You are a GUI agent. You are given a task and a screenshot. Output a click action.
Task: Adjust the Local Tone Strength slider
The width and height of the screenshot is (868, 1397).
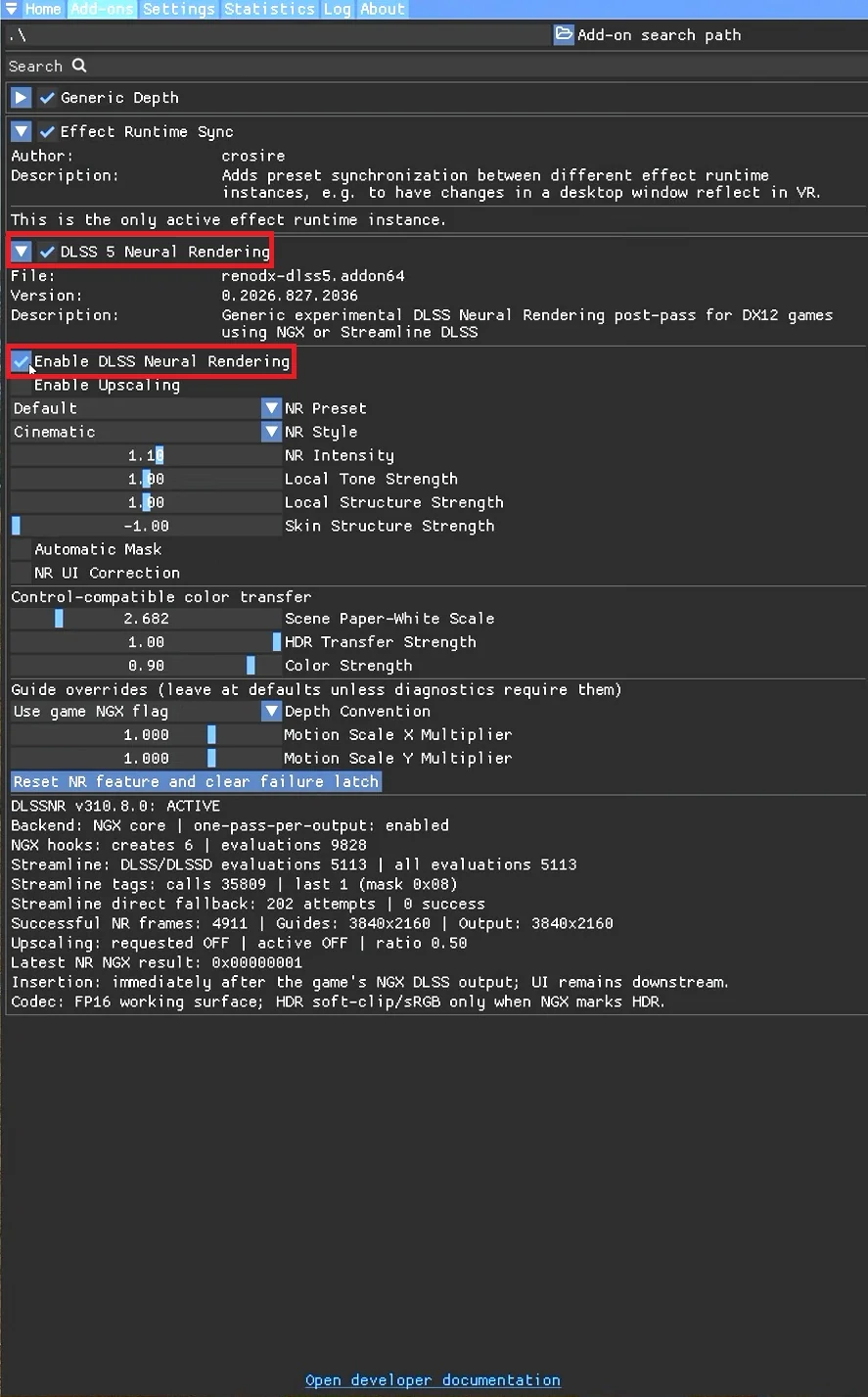point(146,479)
